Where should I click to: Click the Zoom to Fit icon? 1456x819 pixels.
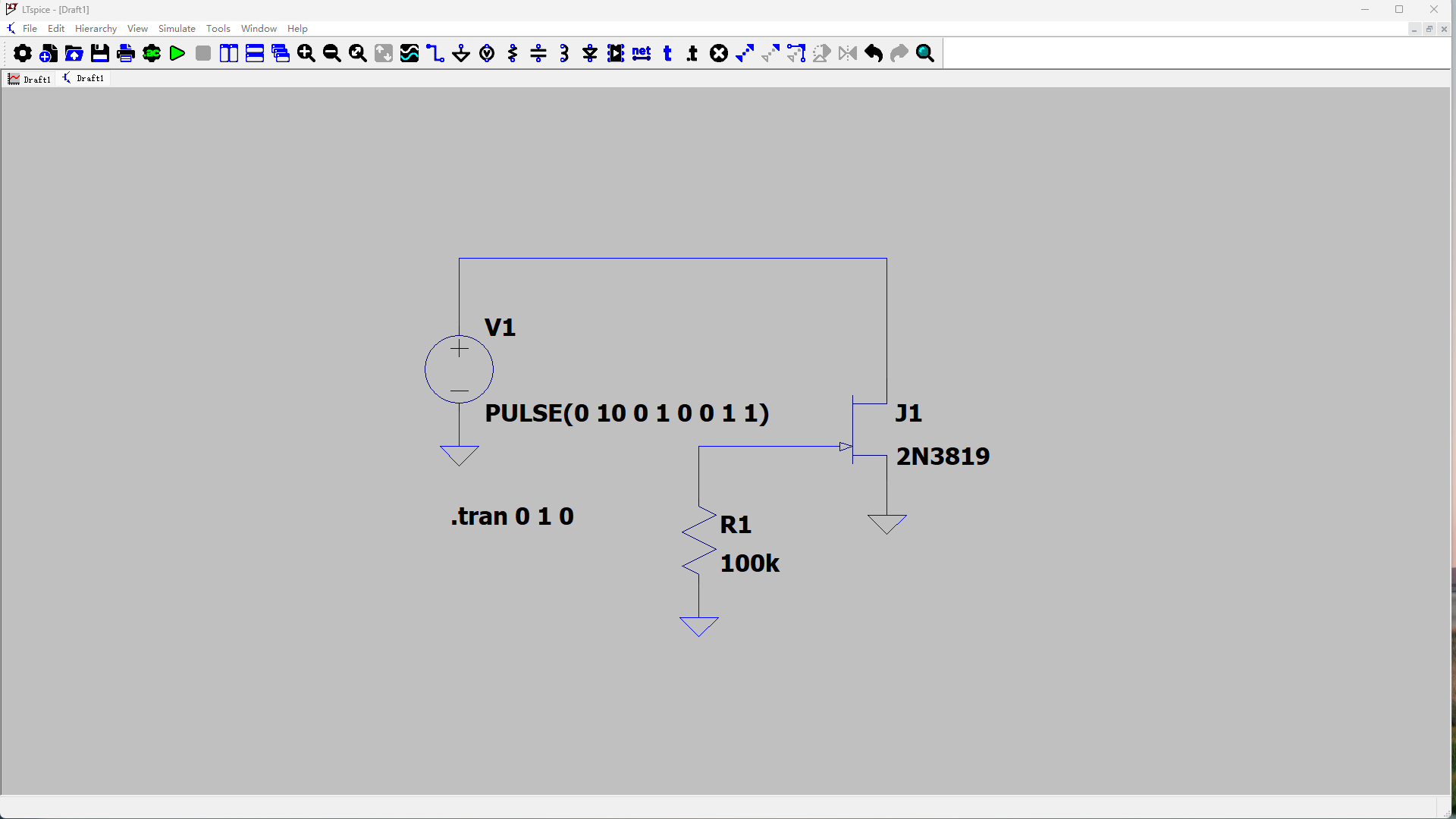pos(358,53)
